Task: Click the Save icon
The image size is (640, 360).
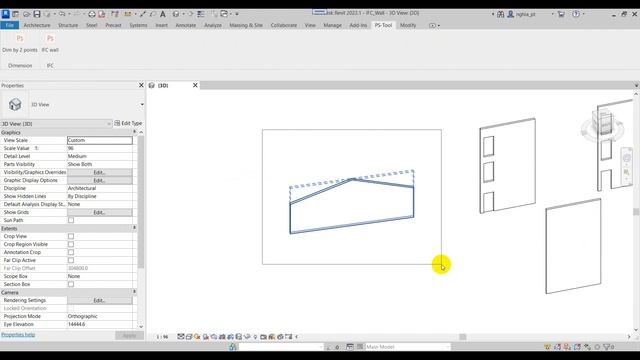Action: 37,14
